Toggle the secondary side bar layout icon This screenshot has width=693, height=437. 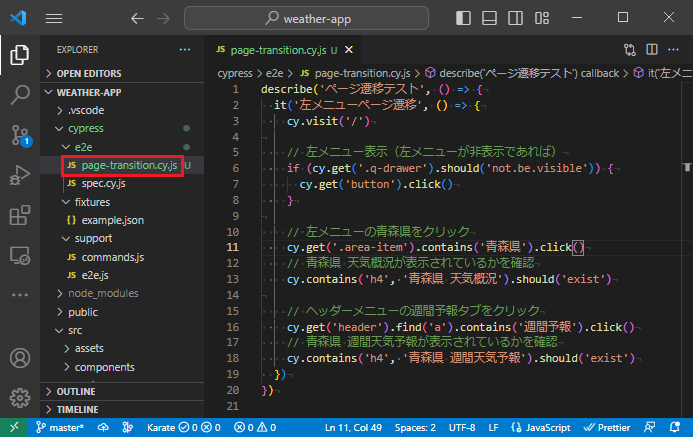[515, 18]
